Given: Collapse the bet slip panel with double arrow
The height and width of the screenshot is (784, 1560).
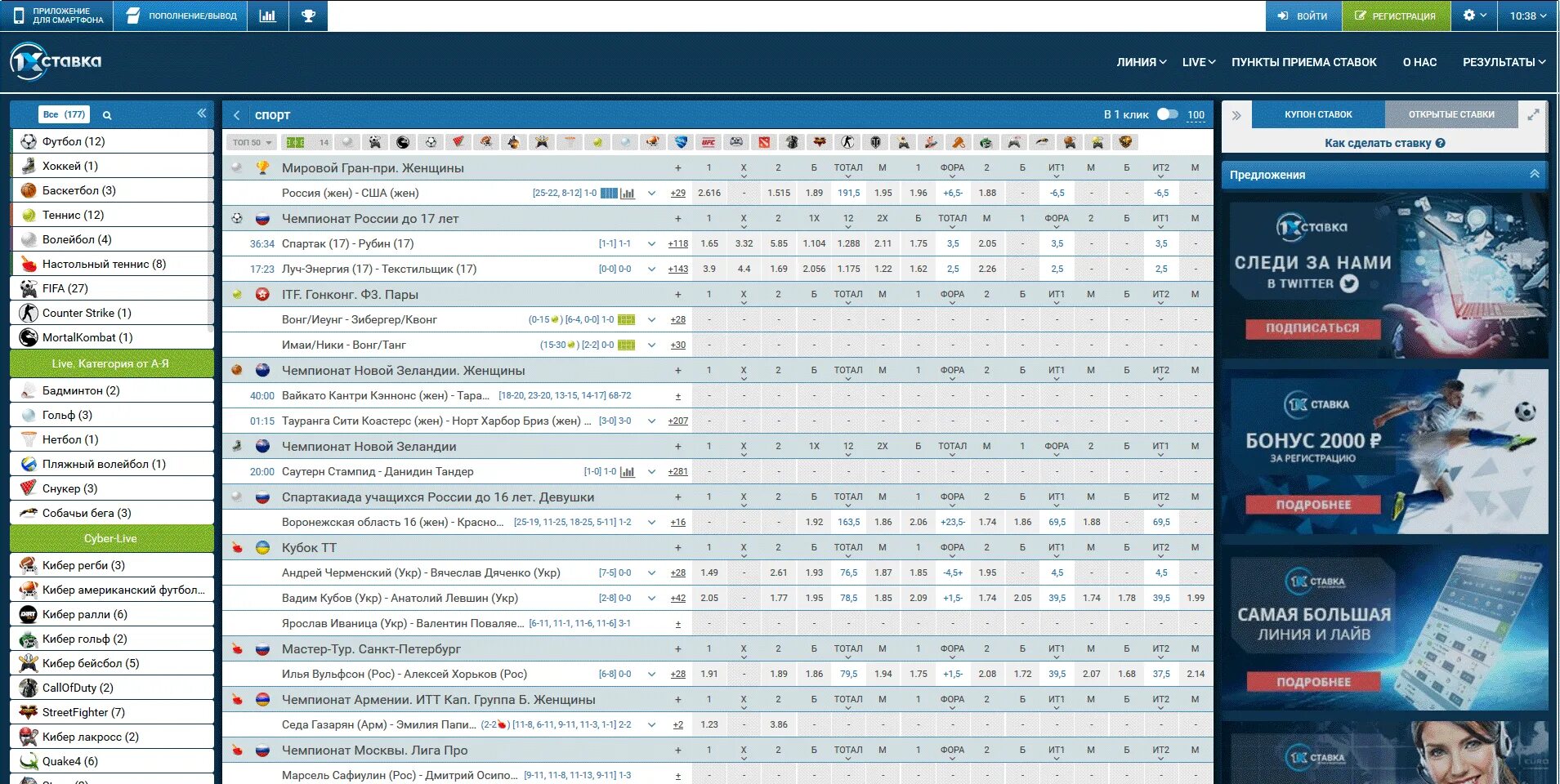Looking at the screenshot, I should 1236,115.
